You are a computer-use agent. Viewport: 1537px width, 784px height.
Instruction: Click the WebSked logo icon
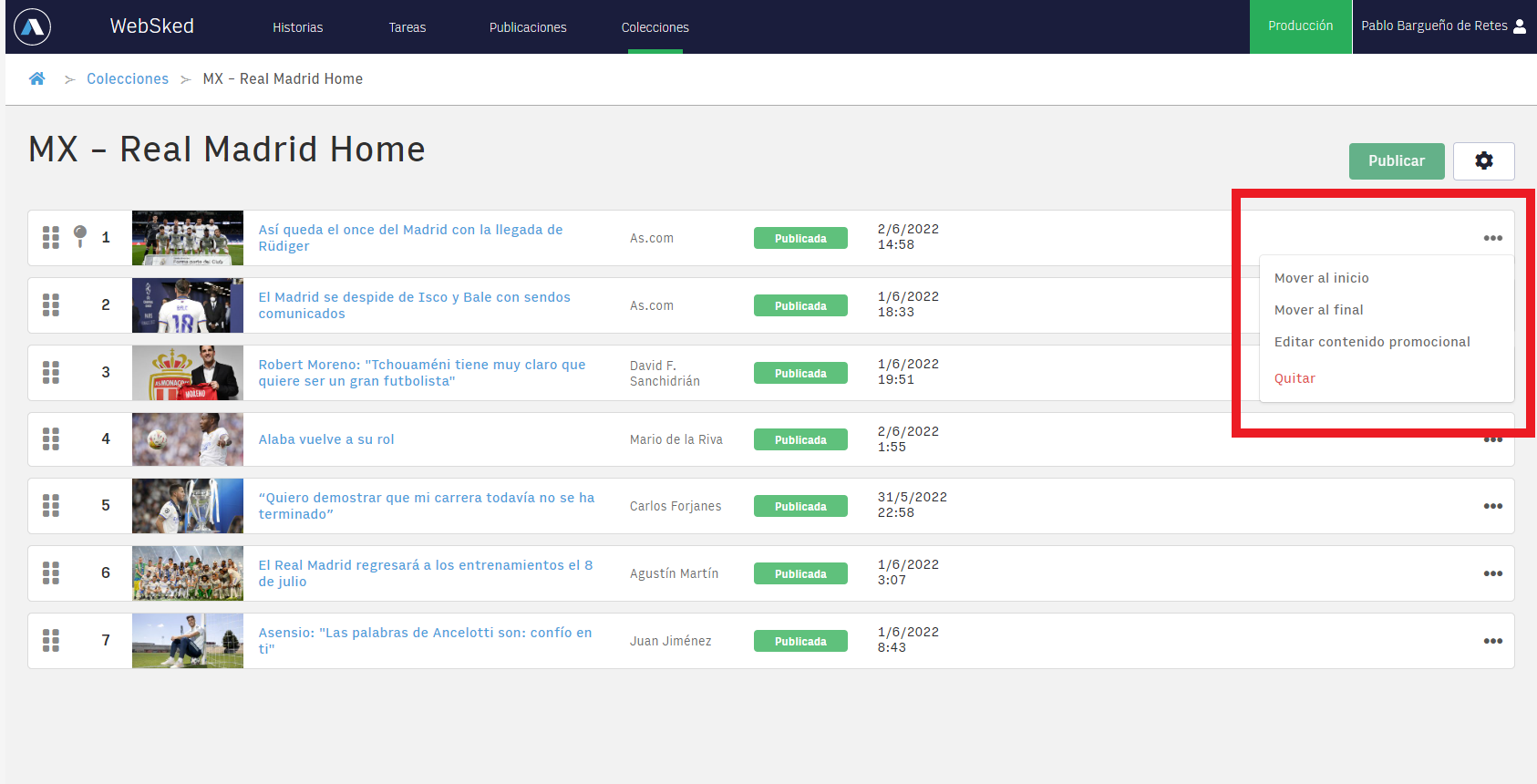33,26
